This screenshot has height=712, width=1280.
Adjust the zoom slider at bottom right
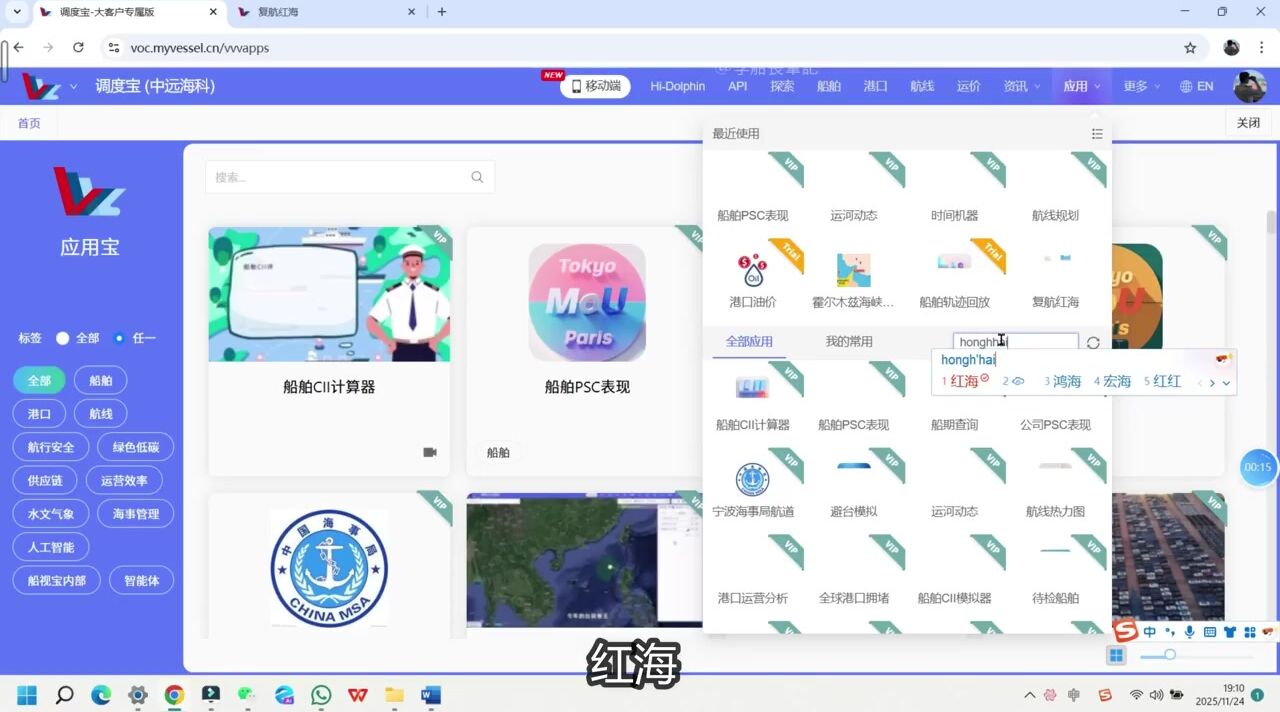(1169, 655)
